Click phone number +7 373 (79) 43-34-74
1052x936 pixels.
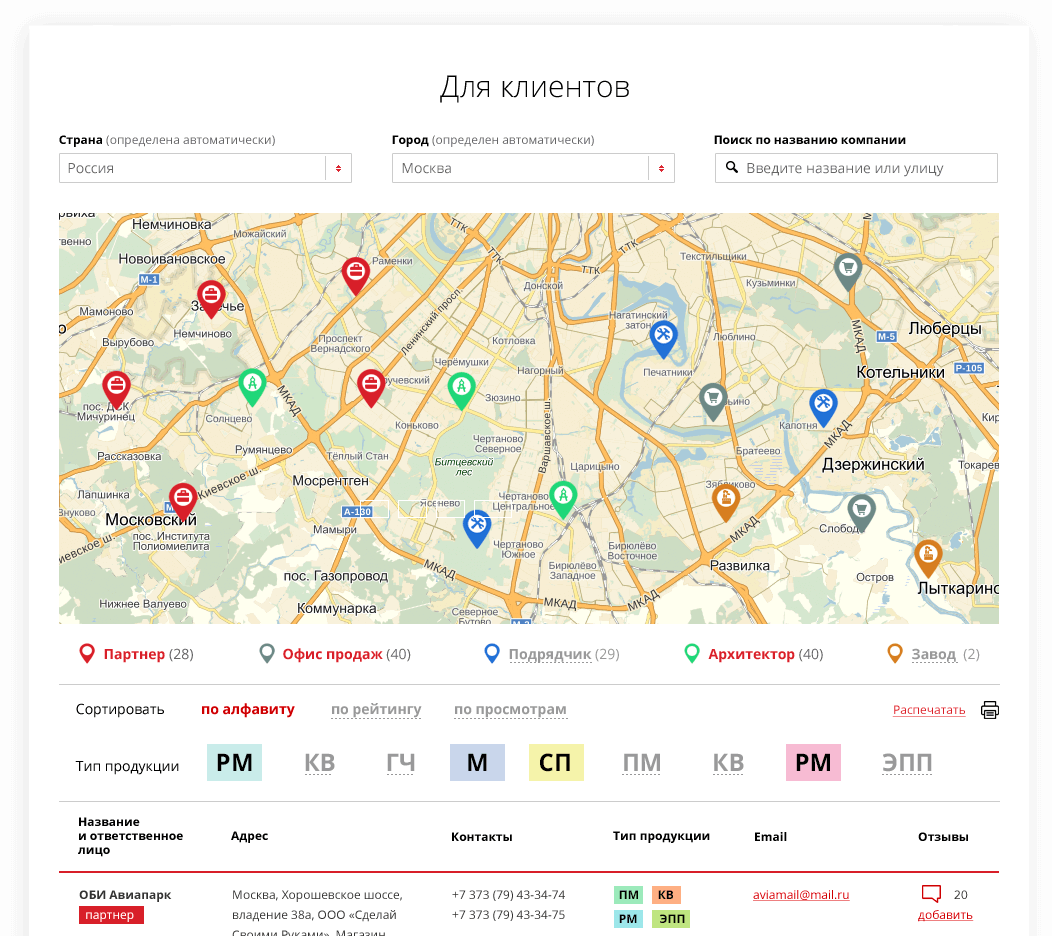pyautogui.click(x=508, y=894)
